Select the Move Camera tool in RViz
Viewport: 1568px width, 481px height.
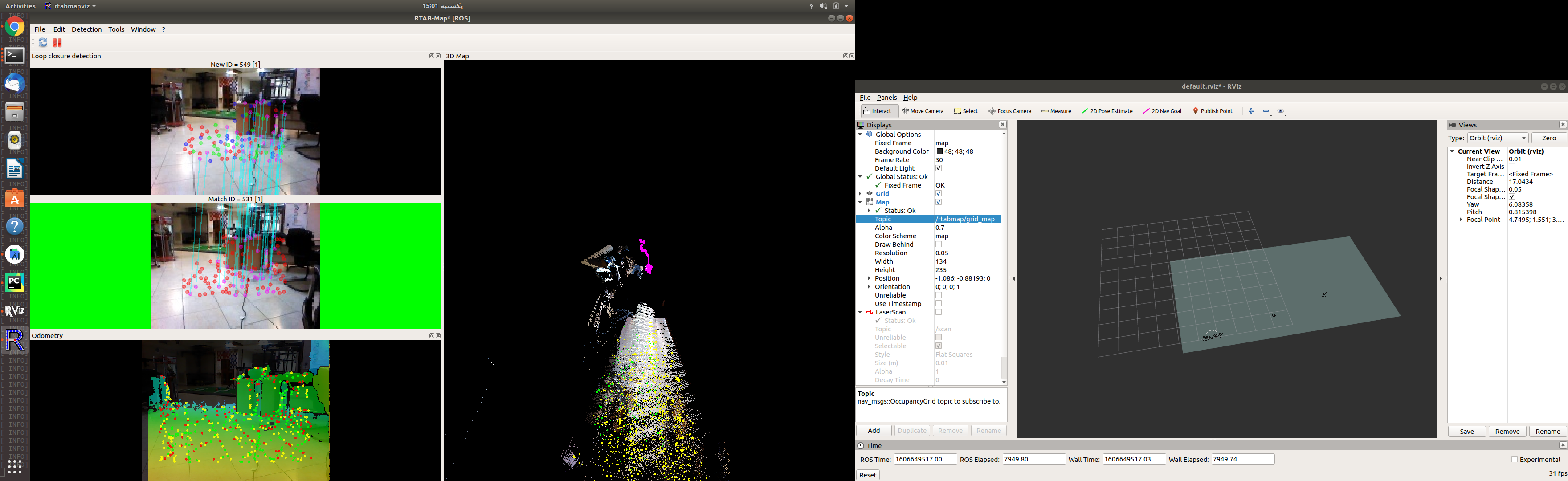pos(923,111)
